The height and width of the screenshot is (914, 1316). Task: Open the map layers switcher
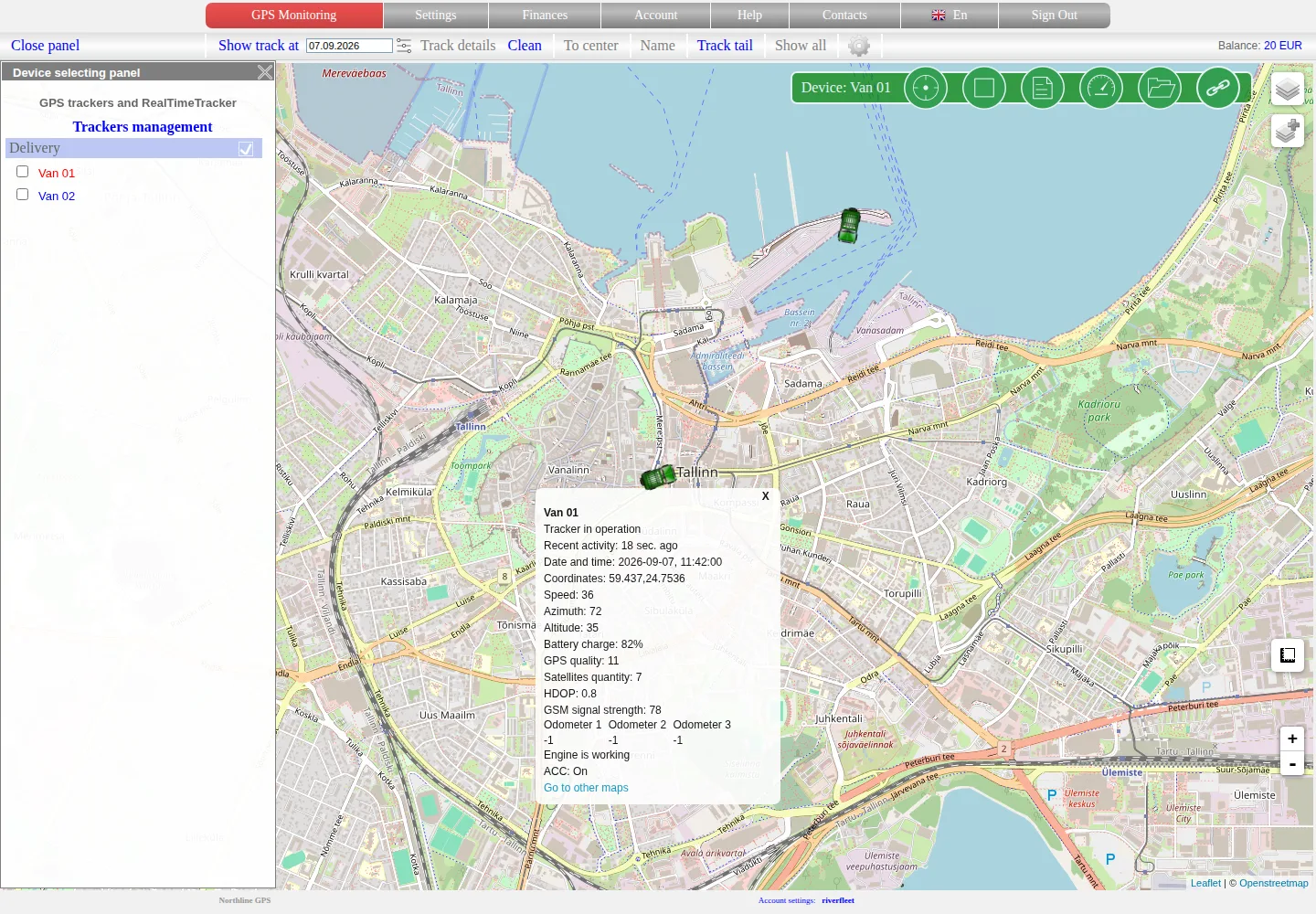(1288, 89)
